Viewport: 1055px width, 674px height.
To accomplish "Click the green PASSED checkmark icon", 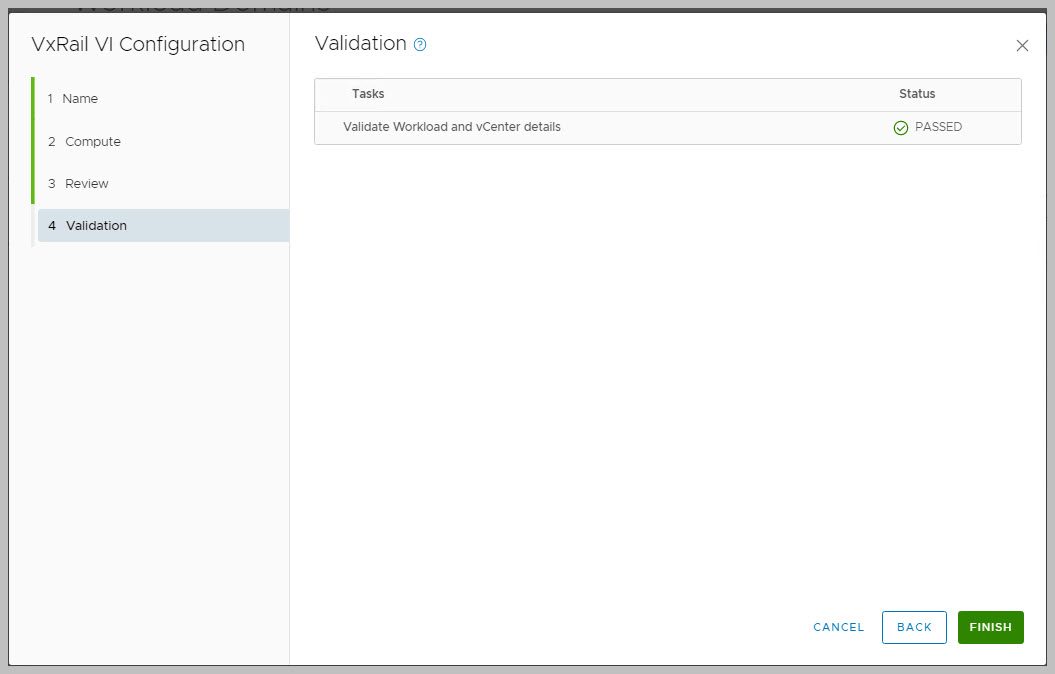I will 900,128.
